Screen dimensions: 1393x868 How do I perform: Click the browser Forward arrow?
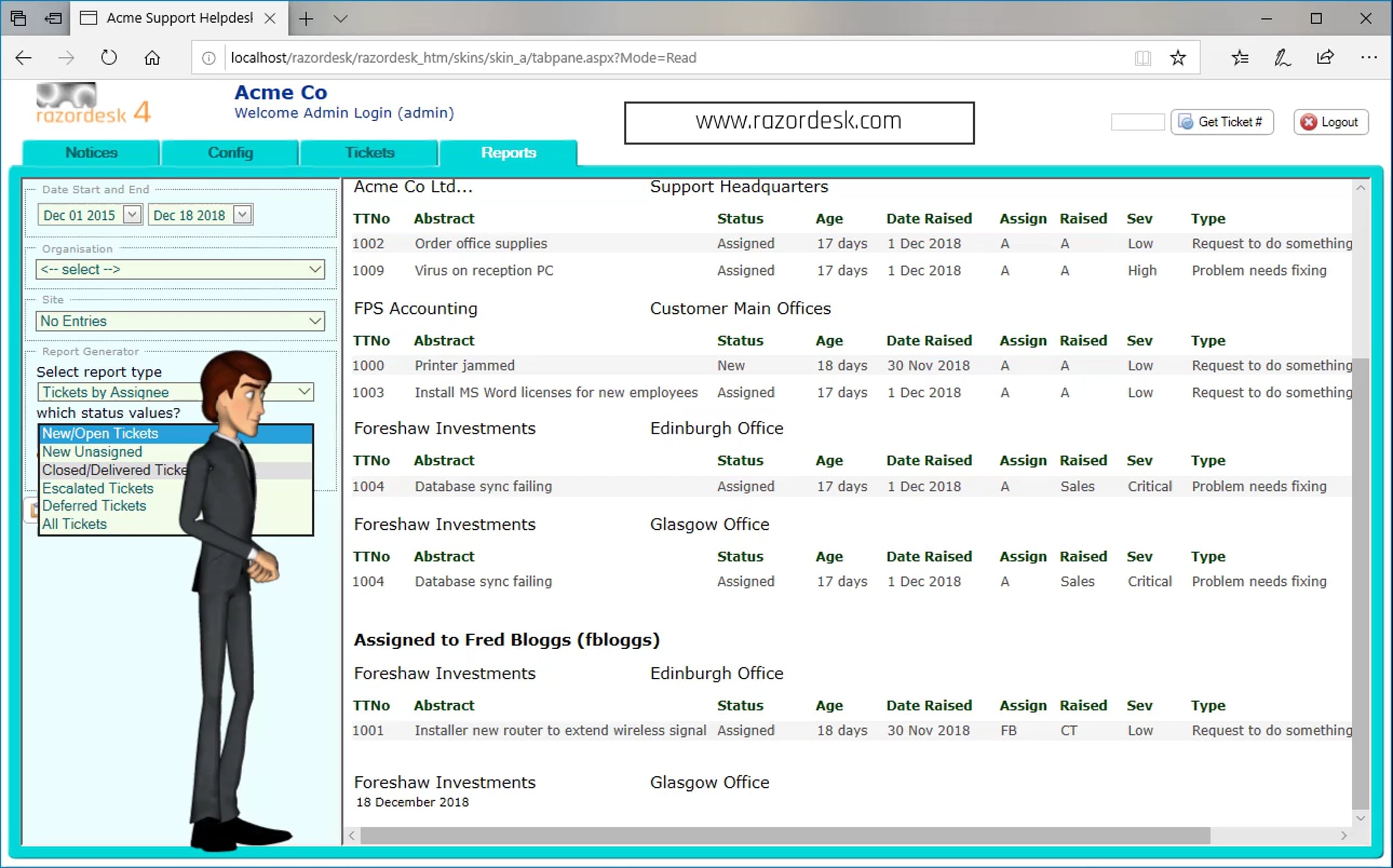[x=66, y=57]
